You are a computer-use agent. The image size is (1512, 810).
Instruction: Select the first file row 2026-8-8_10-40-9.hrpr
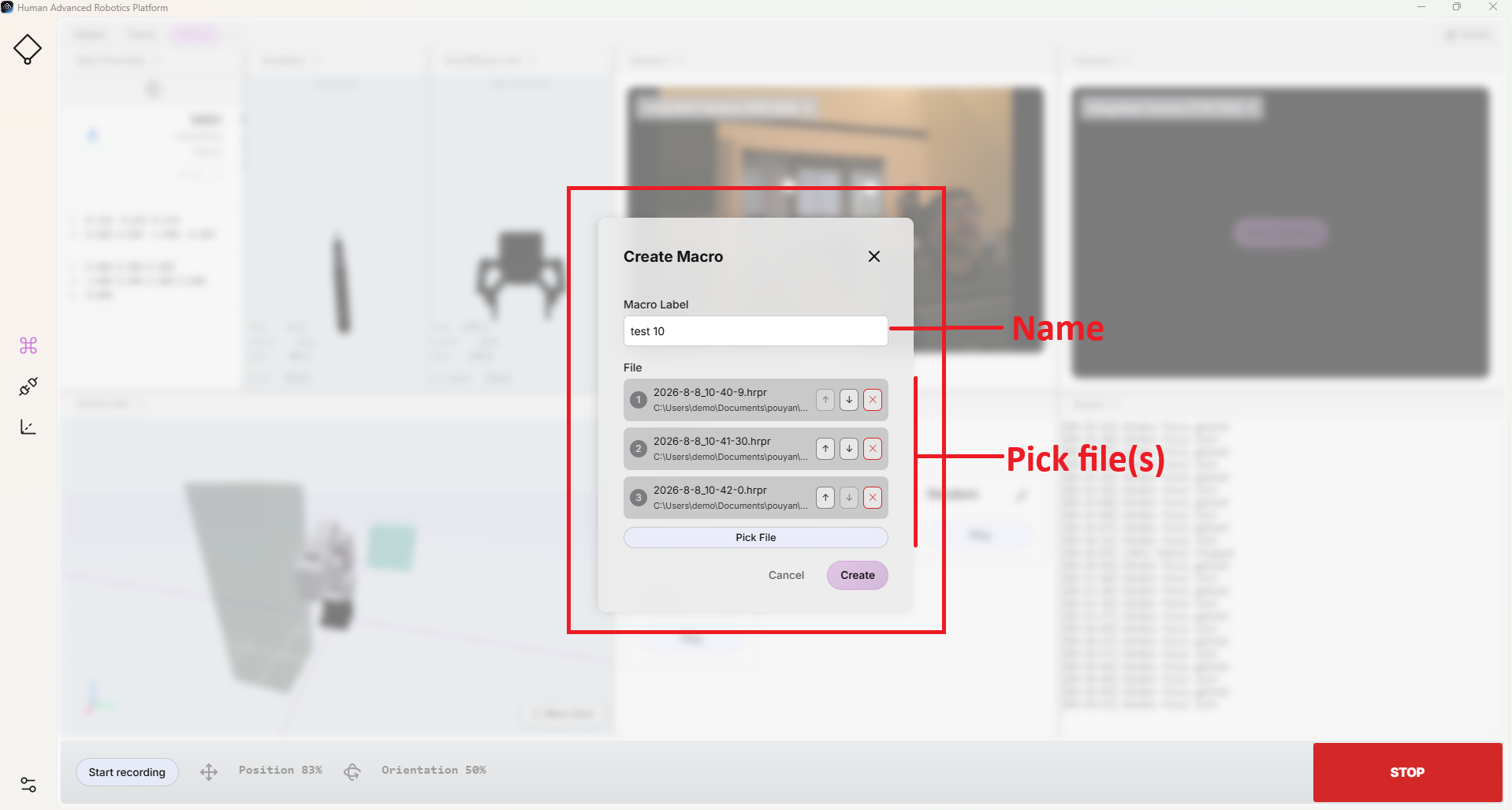coord(755,400)
